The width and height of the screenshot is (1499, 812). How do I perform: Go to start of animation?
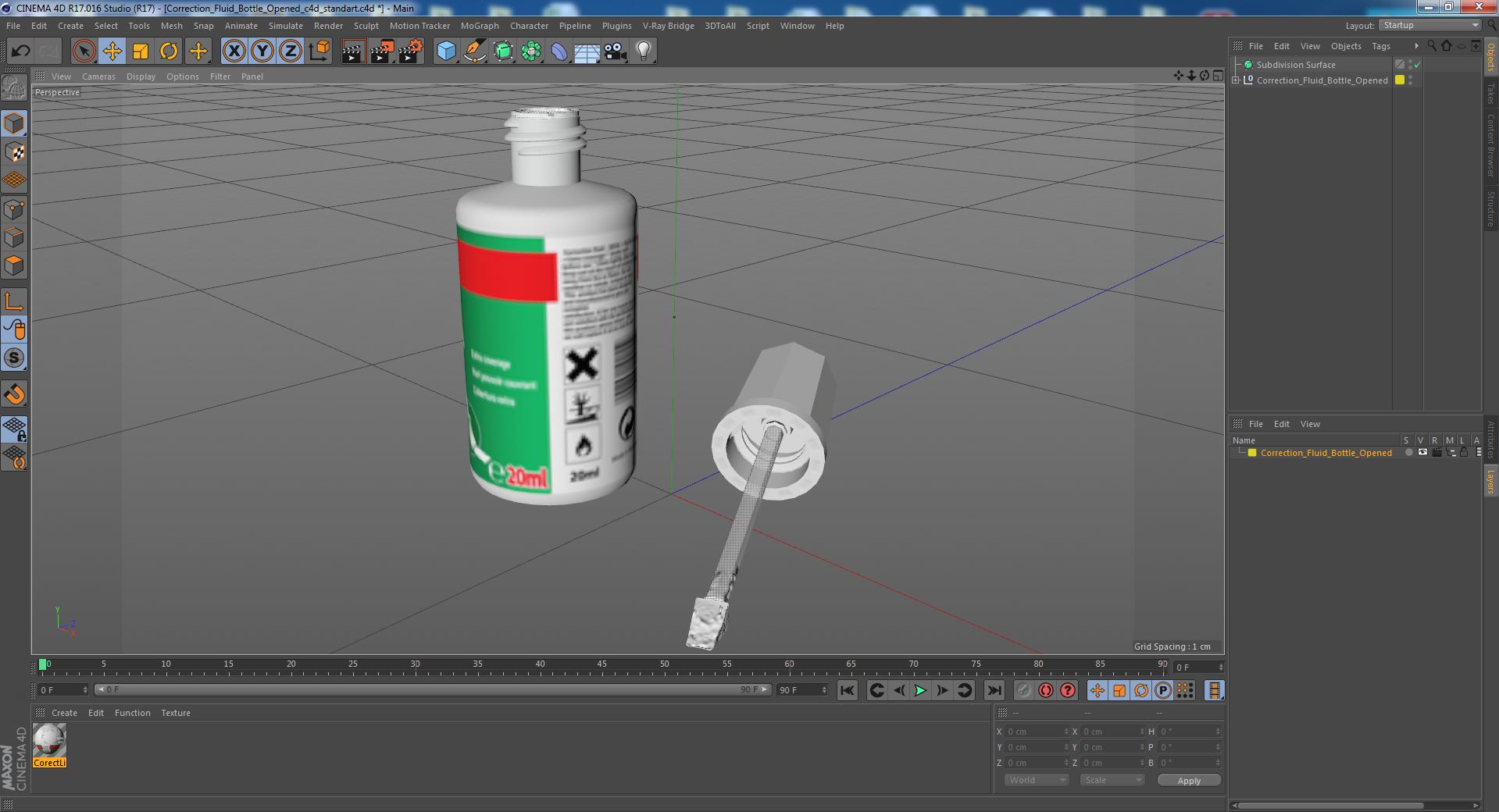[x=847, y=690]
